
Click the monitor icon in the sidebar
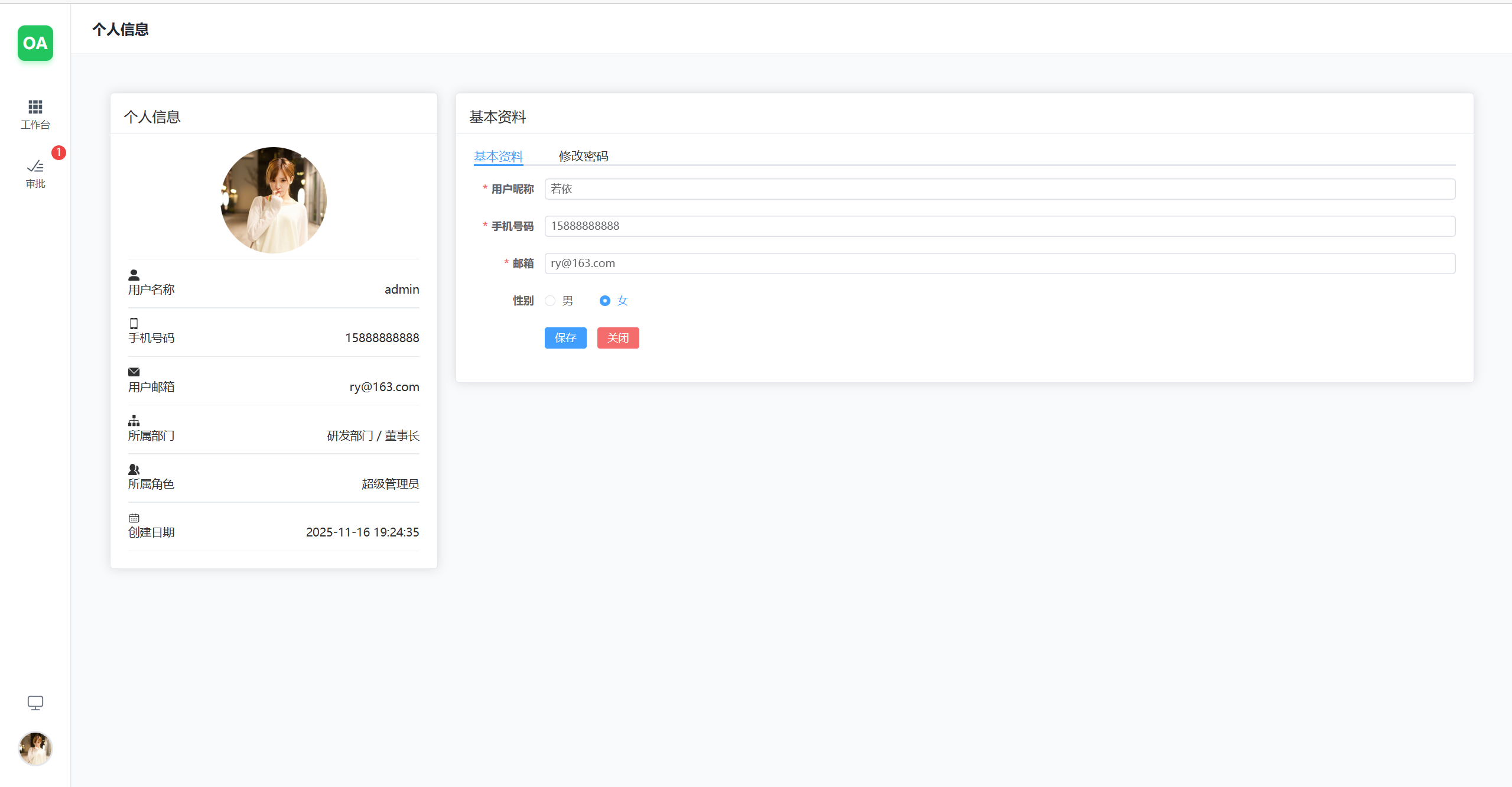pyautogui.click(x=35, y=703)
